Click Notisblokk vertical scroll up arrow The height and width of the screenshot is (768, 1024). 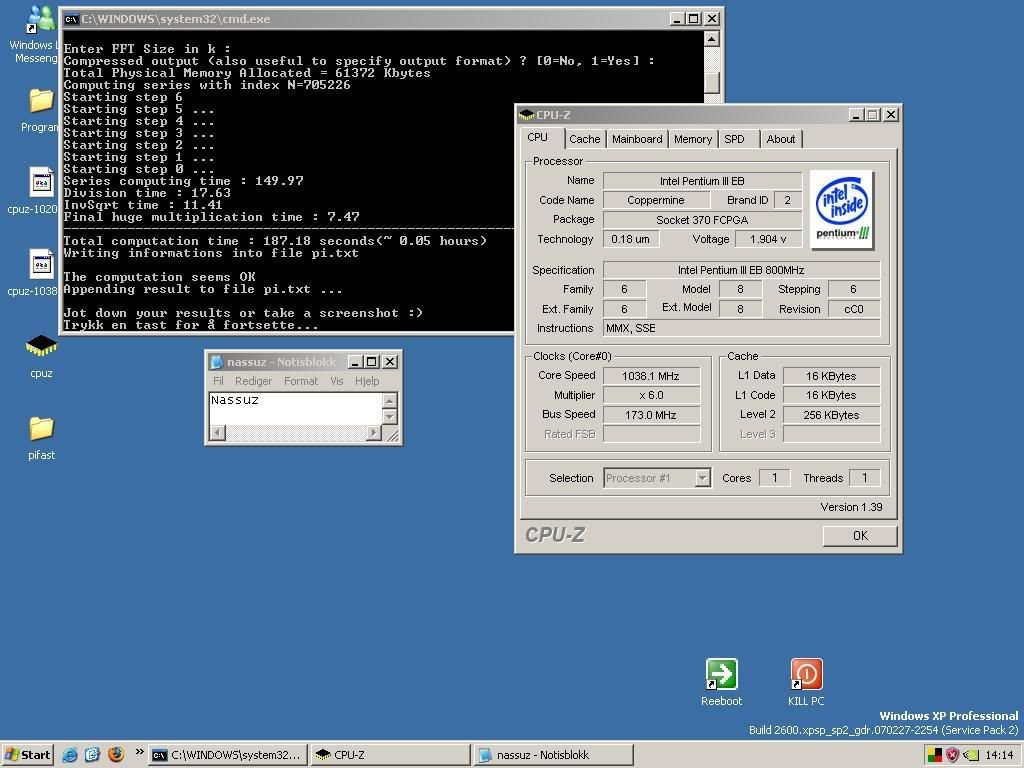coord(389,400)
